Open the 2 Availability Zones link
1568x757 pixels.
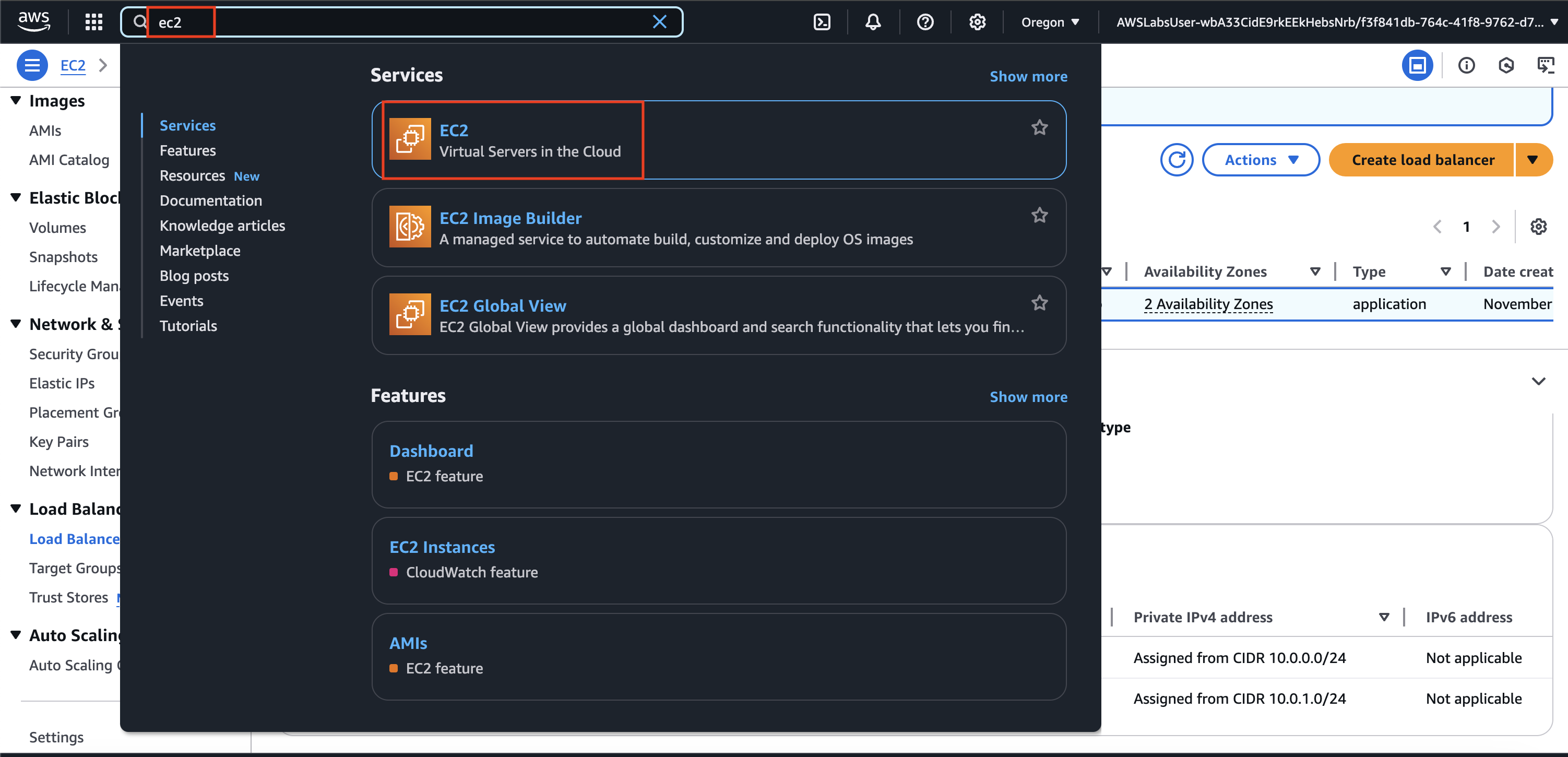click(x=1208, y=304)
